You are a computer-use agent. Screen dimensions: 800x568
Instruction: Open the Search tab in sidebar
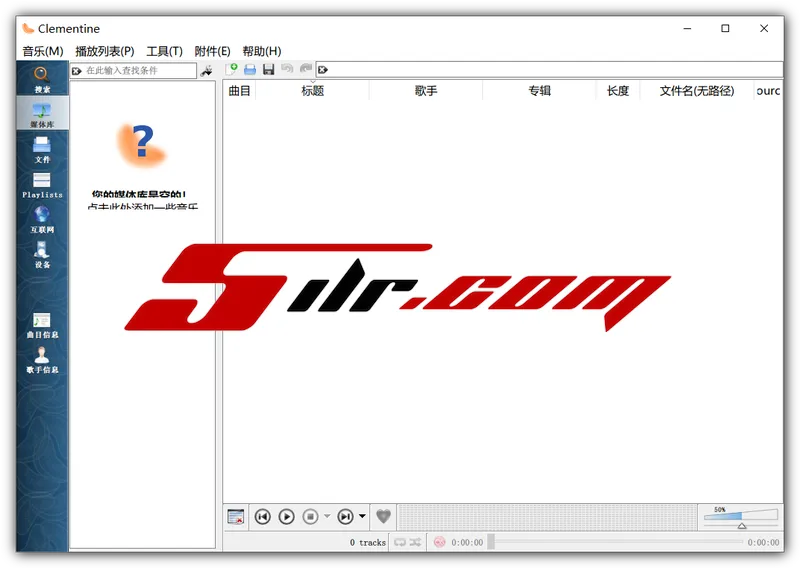tap(42, 79)
